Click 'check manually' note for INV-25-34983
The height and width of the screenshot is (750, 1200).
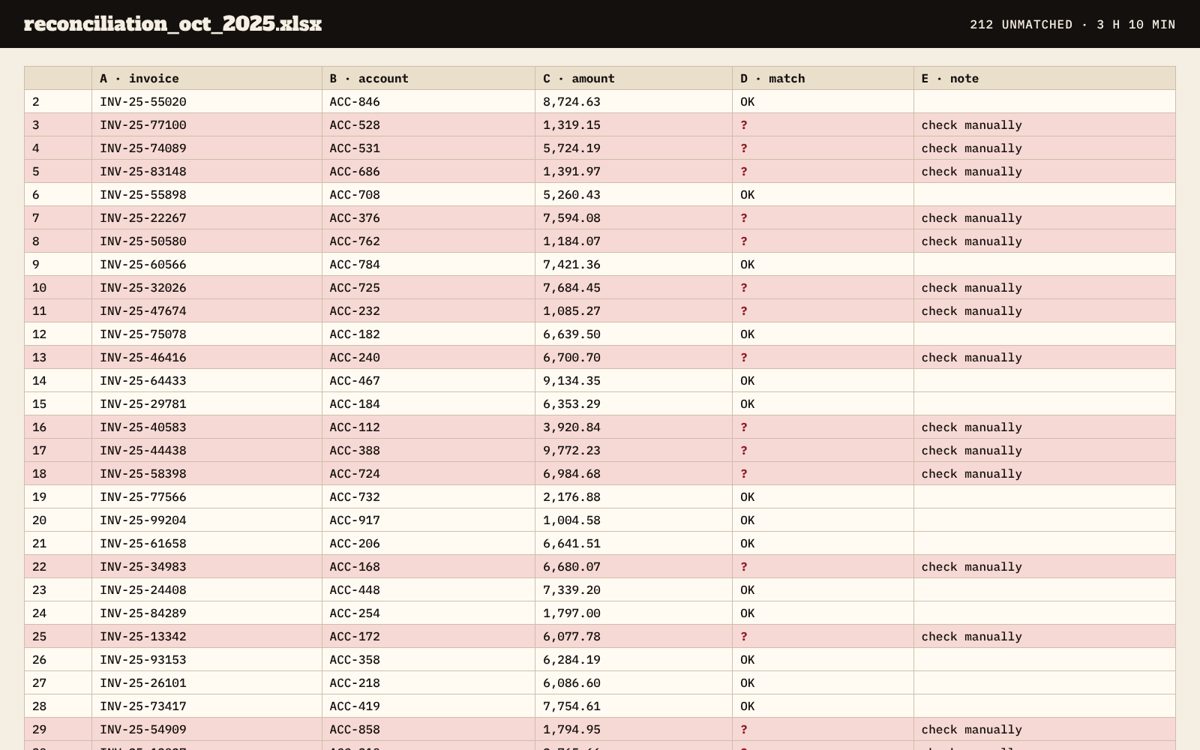[x=1044, y=567]
